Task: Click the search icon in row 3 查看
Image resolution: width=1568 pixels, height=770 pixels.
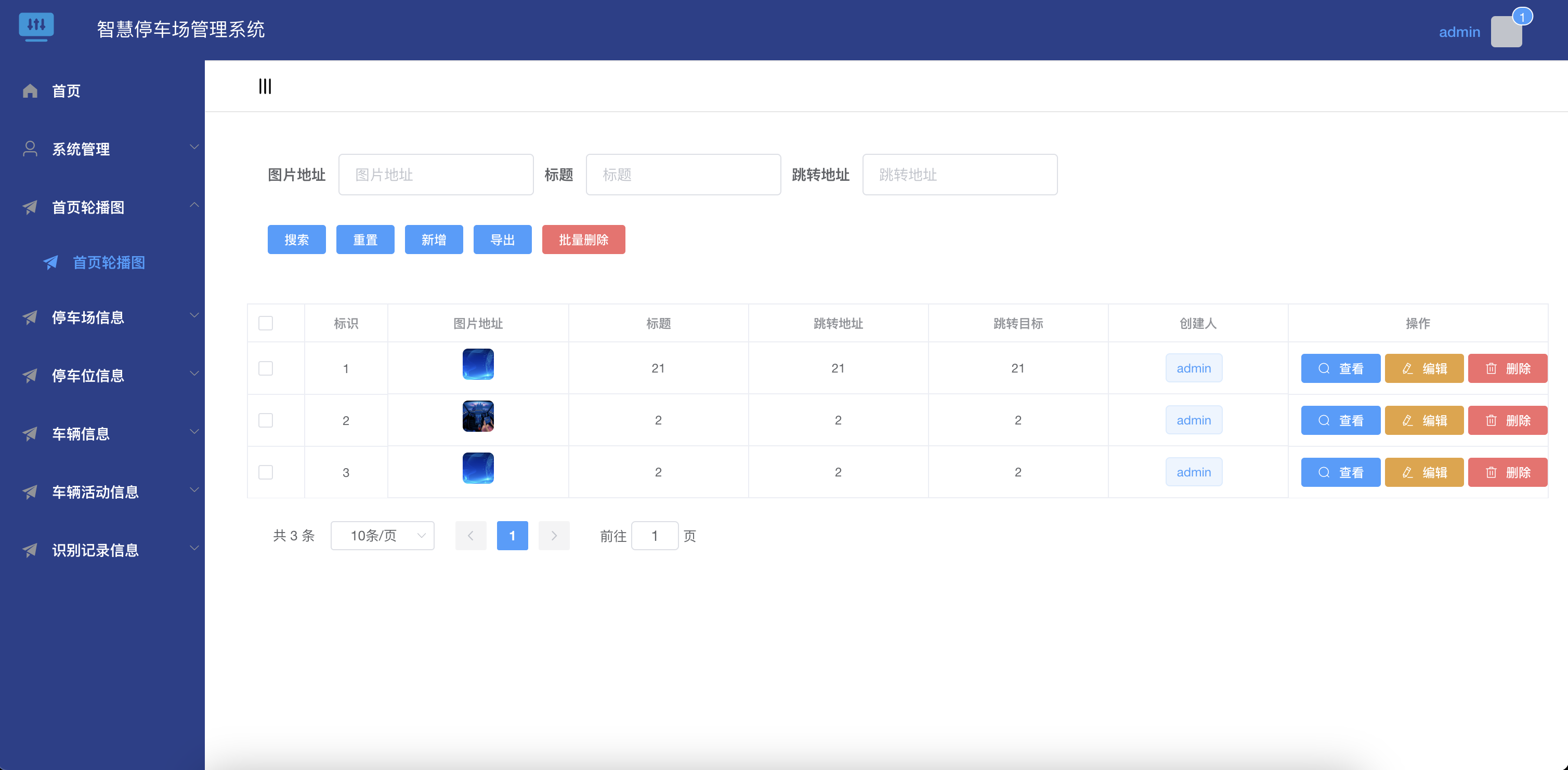Action: coord(1324,473)
